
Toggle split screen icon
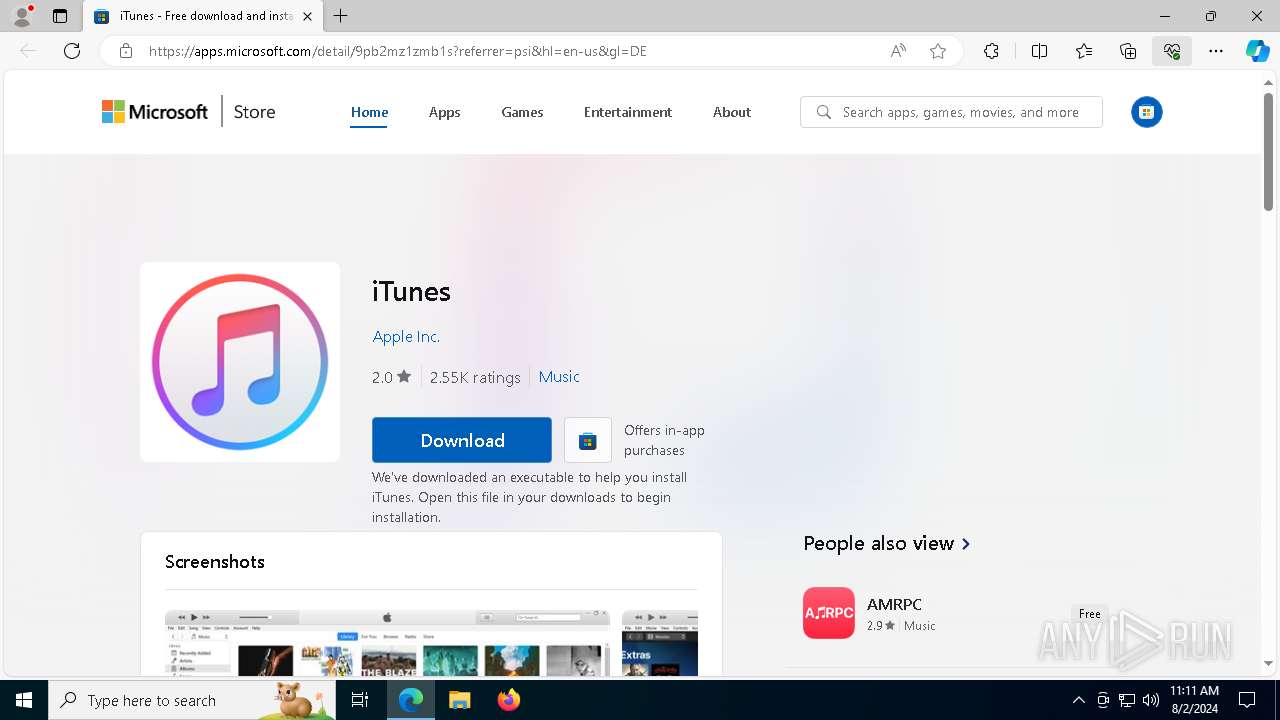1039,51
